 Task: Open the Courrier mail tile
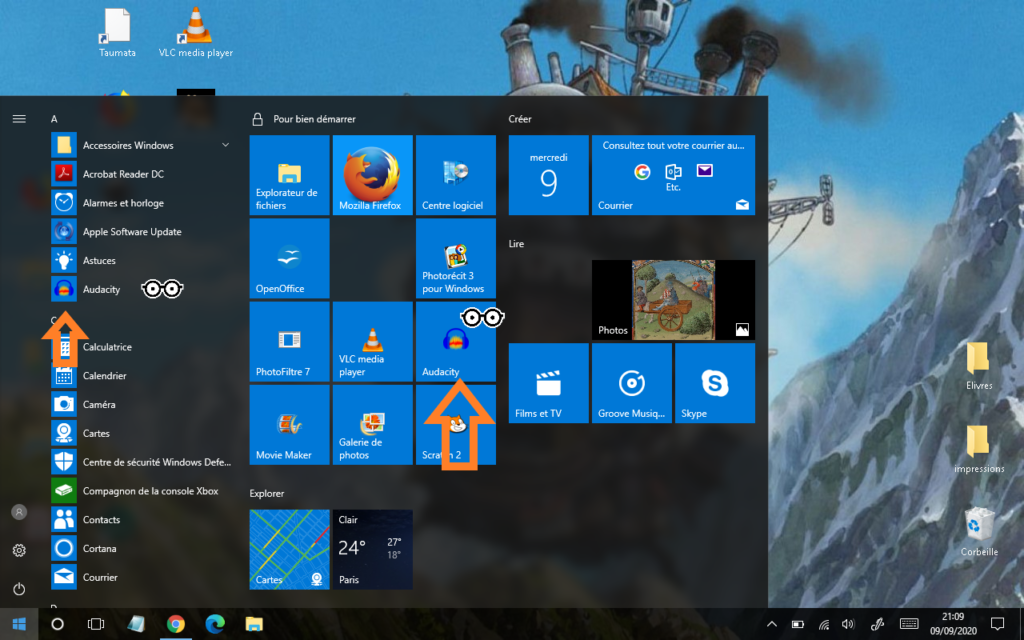tap(673, 175)
